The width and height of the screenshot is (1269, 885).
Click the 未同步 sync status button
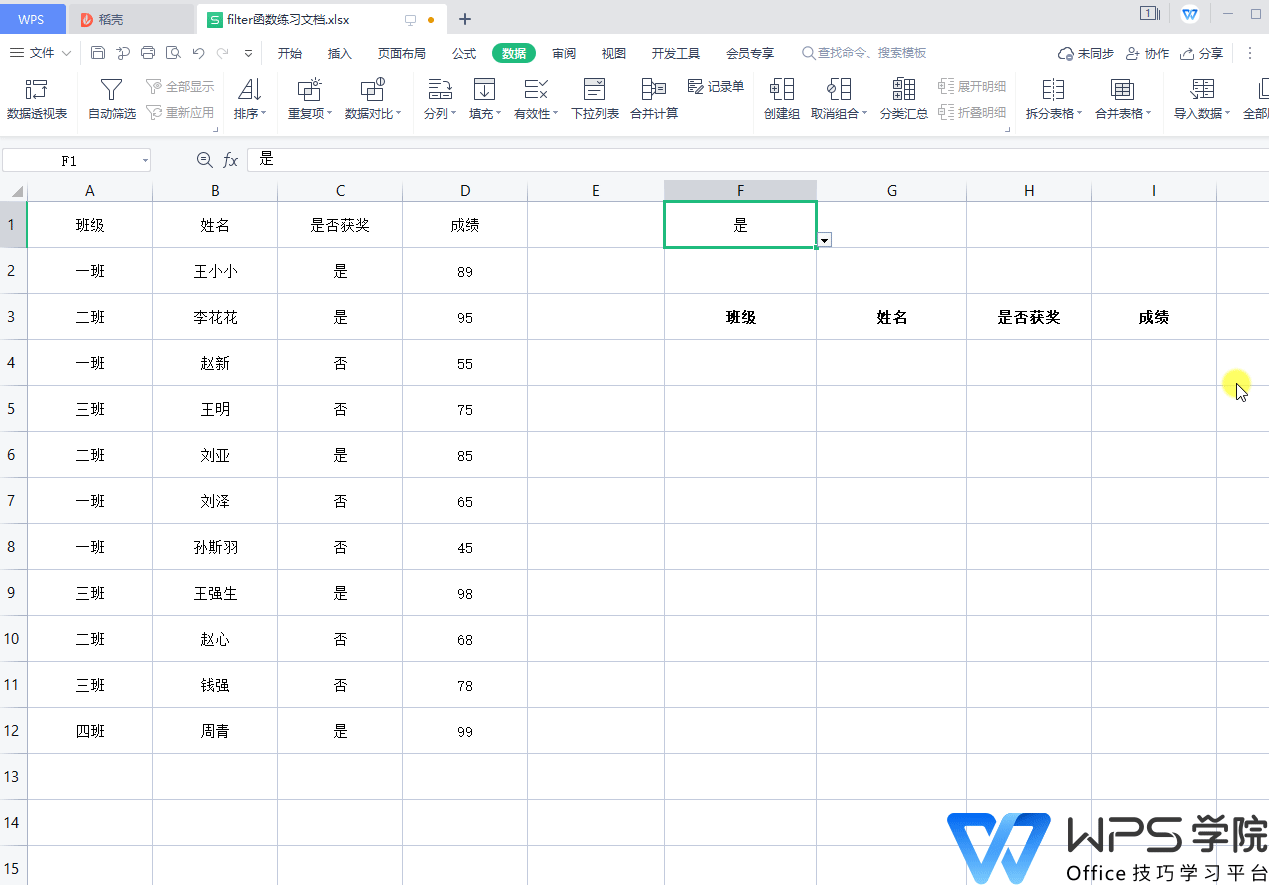click(x=1086, y=53)
